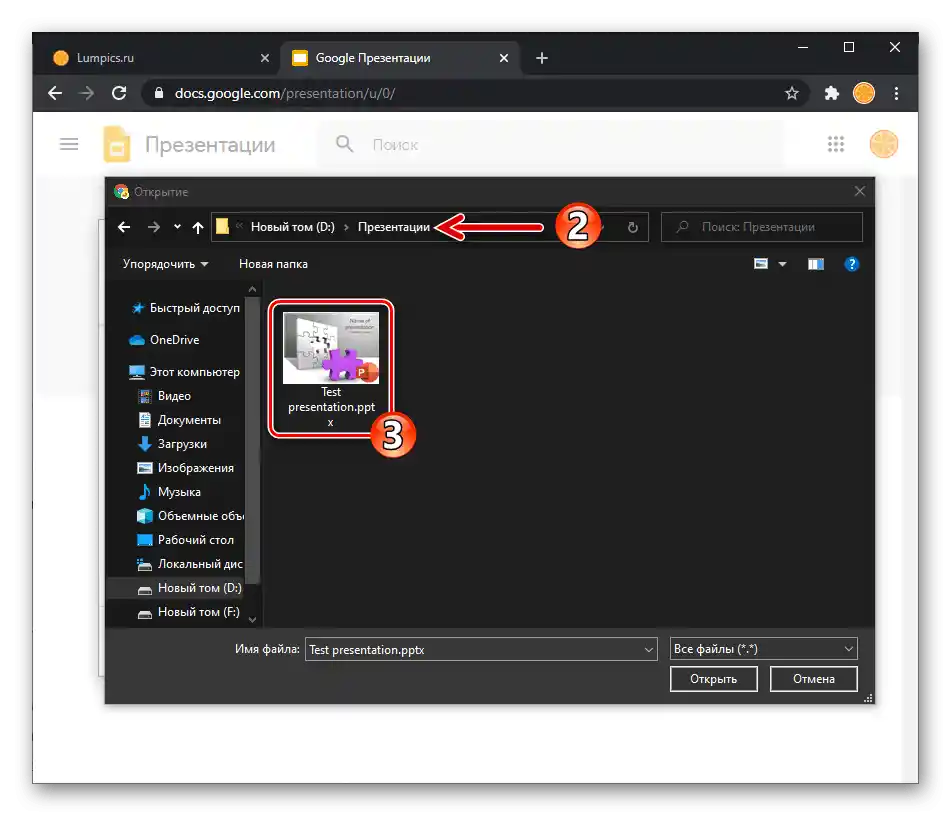Expand the Упорядочить dropdown
Viewport: 951px width, 816px height.
click(166, 263)
